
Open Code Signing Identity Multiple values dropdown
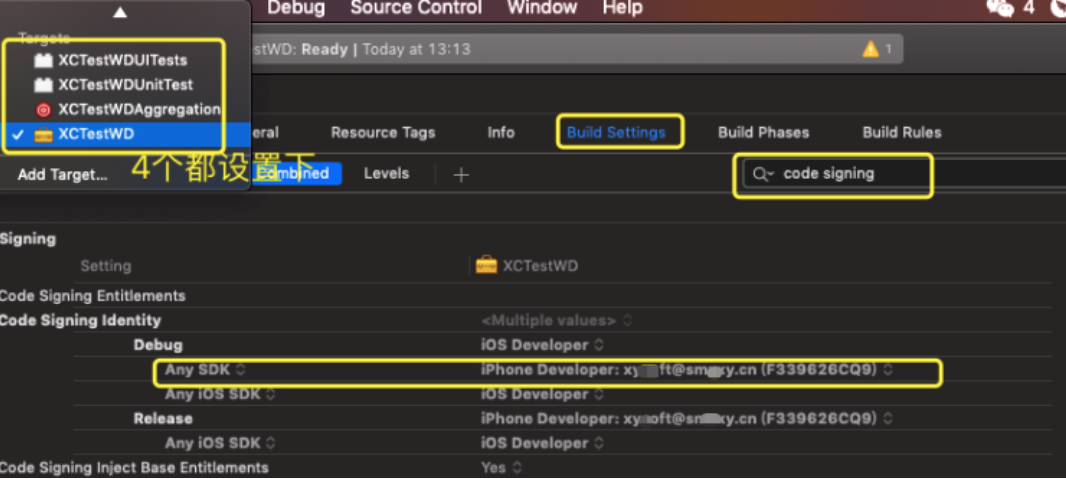pos(557,320)
